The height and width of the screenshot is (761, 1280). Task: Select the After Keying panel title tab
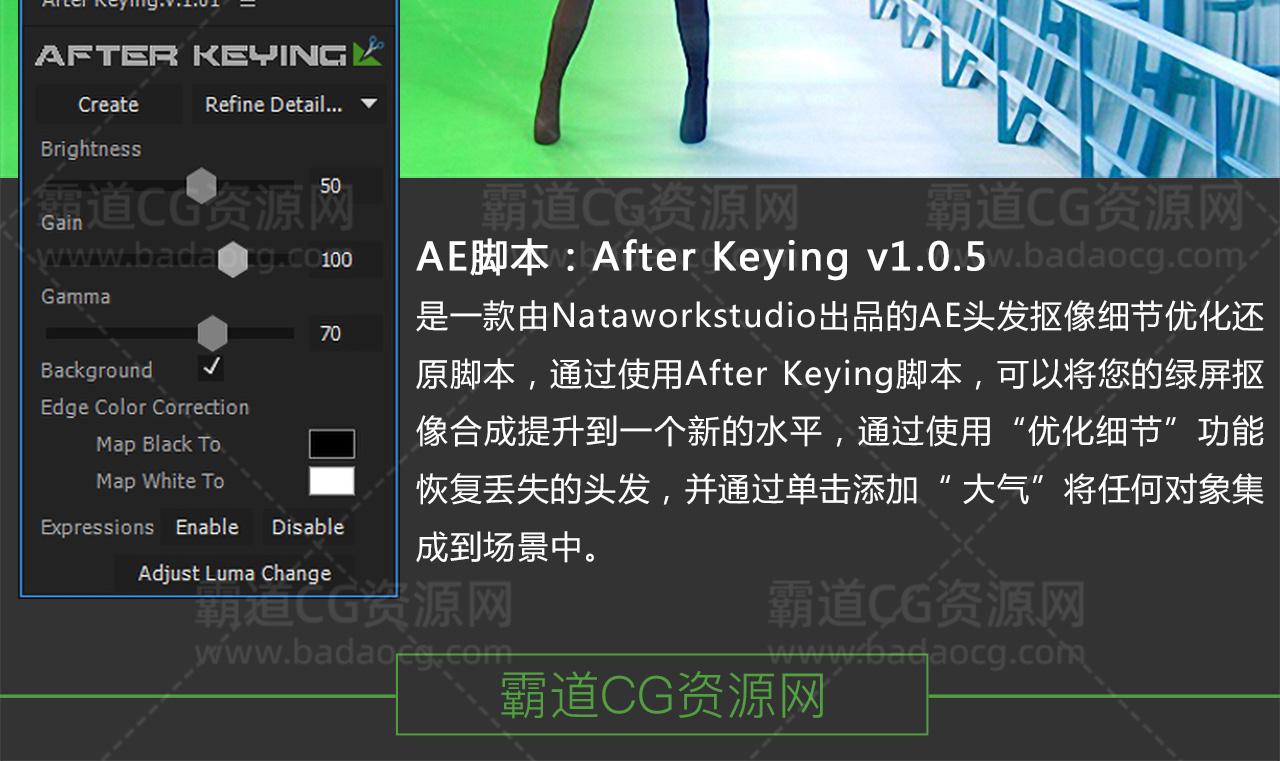(130, 4)
